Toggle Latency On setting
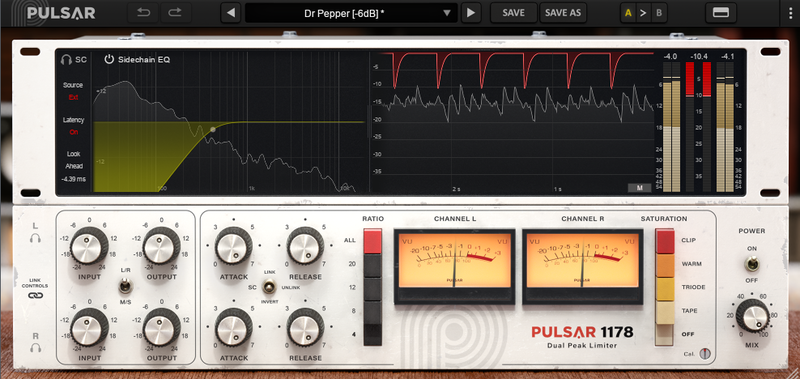 [73, 132]
